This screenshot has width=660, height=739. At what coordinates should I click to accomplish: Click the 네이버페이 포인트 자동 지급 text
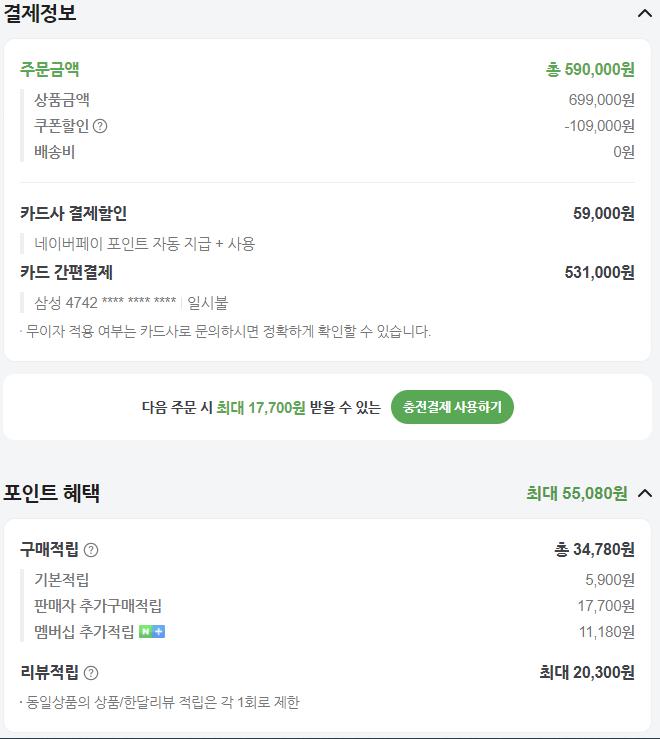pos(144,243)
